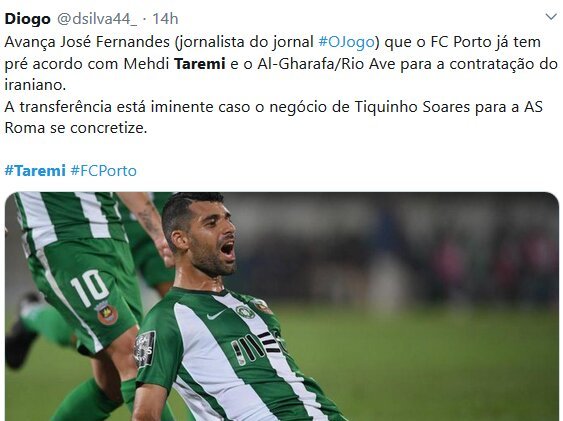Image resolution: width=563 pixels, height=421 pixels.
Task: Click the 'Roma se concretize.' line
Action: [76, 128]
